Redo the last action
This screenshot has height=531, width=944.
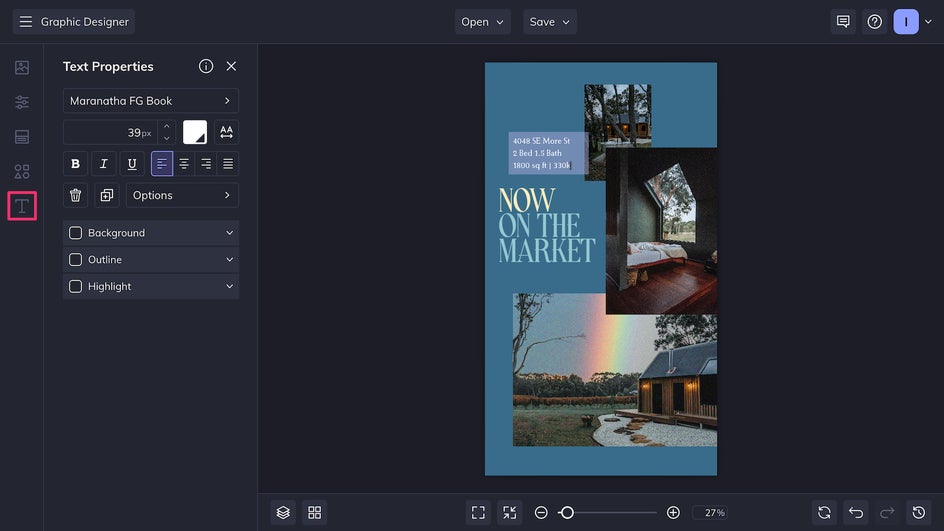[x=887, y=512]
